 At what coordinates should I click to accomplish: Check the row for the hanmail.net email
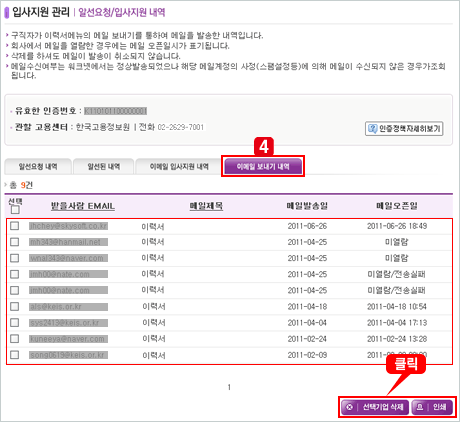[x=15, y=242]
